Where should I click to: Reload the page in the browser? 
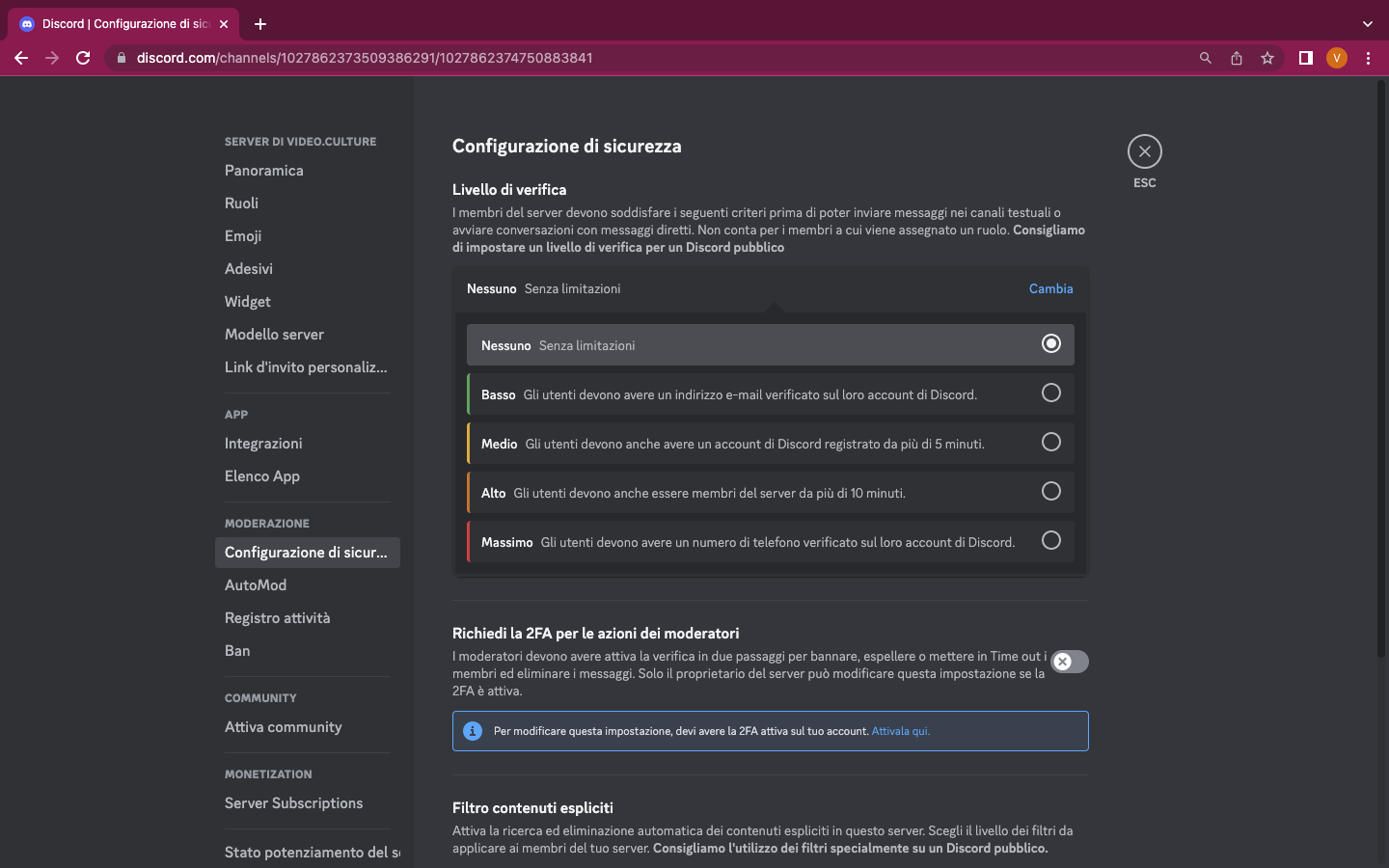[83, 58]
